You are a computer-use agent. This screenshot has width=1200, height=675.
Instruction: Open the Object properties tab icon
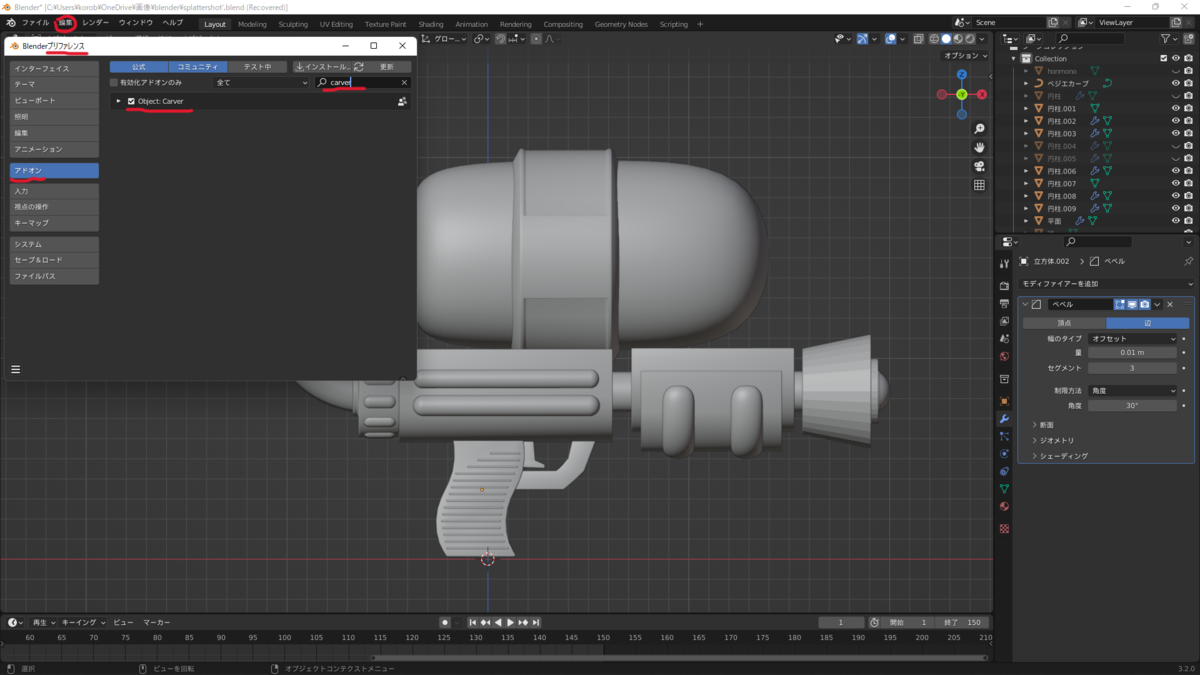point(1004,401)
